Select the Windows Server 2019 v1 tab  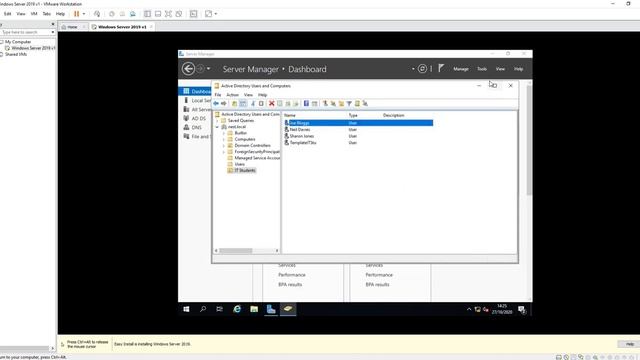[122, 27]
